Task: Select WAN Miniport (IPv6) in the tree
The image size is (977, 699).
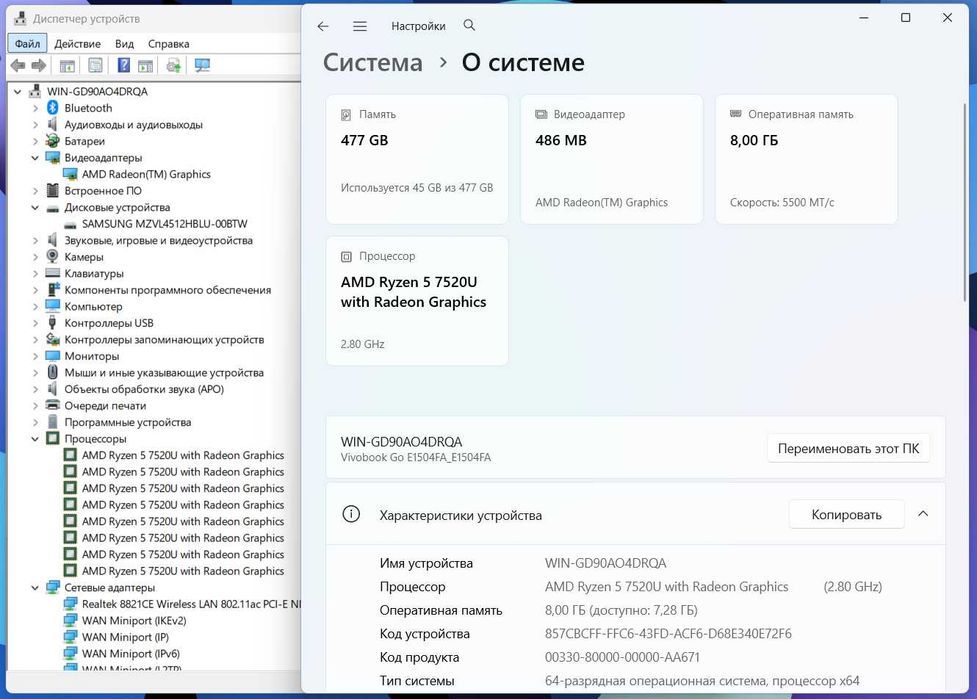Action: pyautogui.click(x=131, y=654)
